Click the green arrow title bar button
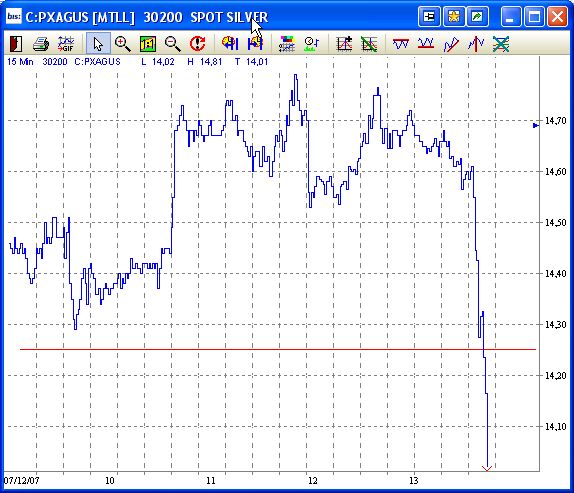 pyautogui.click(x=477, y=16)
